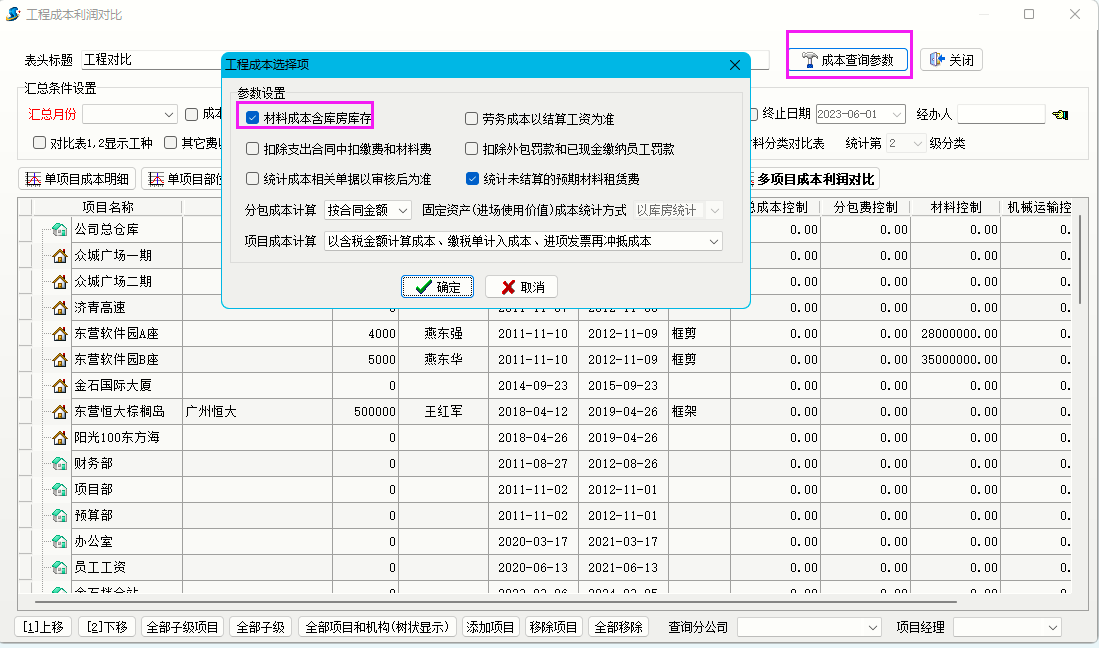Click the 材料控制 column header
Image resolution: width=1099 pixels, height=648 pixels.
click(955, 207)
